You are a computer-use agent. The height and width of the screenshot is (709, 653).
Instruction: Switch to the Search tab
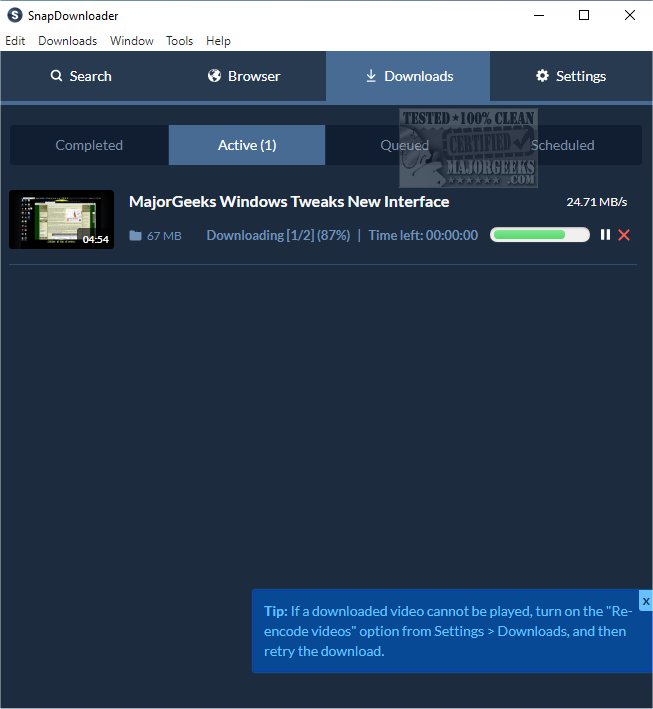click(81, 76)
